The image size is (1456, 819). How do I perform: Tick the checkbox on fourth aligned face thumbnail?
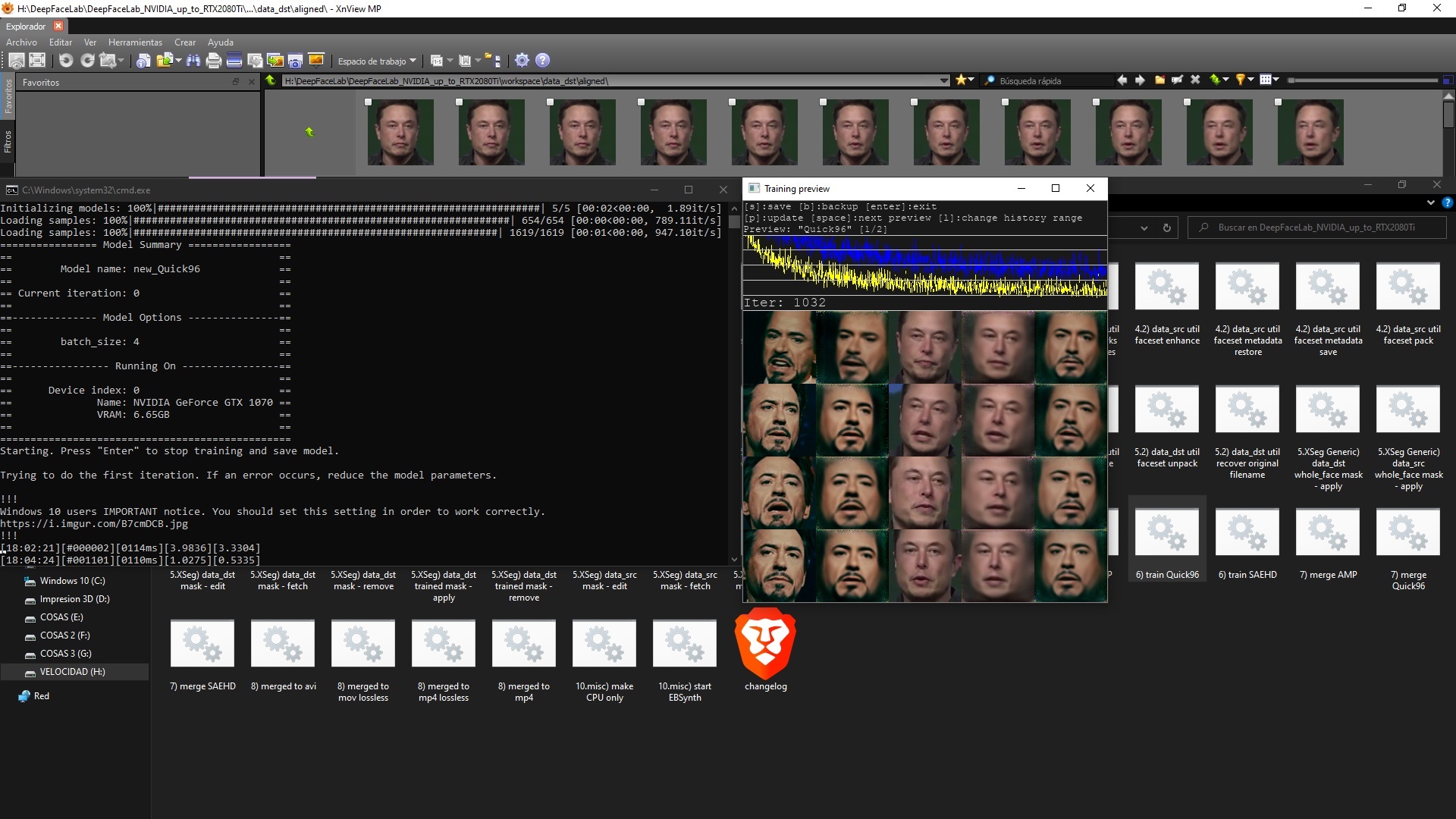pyautogui.click(x=641, y=102)
